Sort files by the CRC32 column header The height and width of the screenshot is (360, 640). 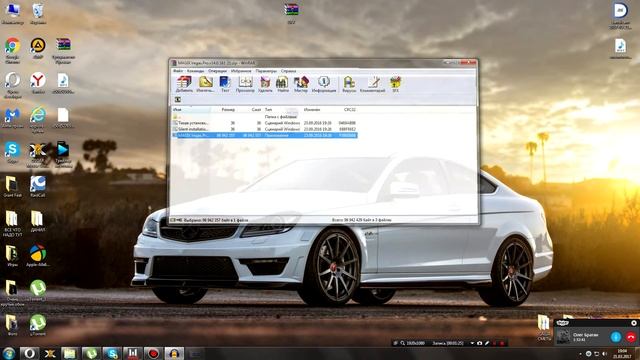pyautogui.click(x=350, y=110)
